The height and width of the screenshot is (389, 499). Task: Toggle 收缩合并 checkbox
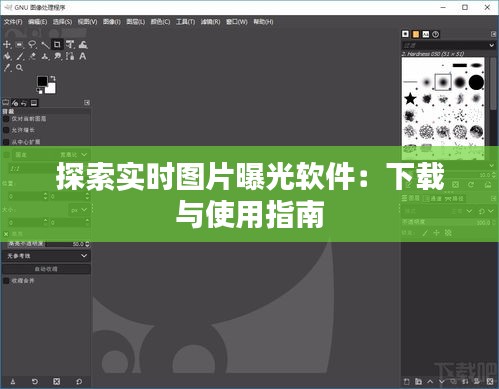[x=6, y=281]
